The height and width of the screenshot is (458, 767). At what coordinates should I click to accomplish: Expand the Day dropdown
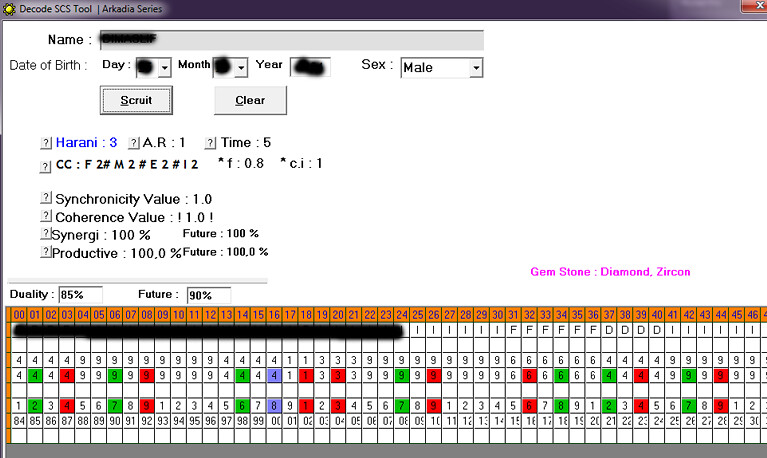coord(165,68)
